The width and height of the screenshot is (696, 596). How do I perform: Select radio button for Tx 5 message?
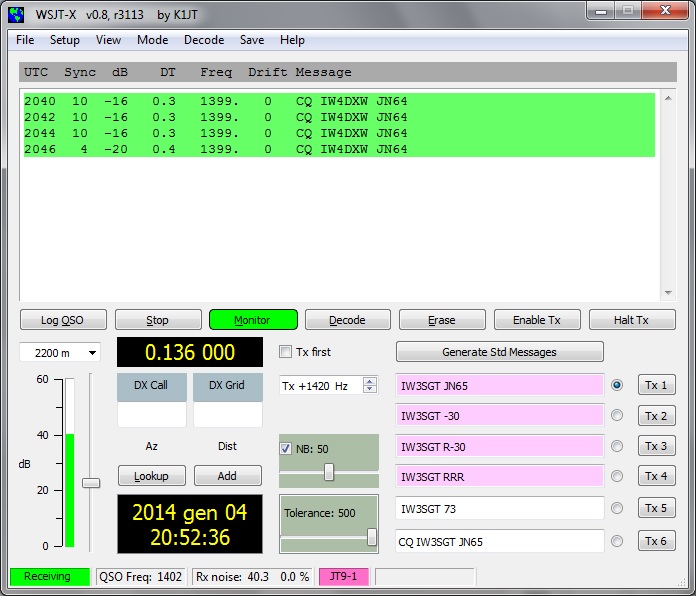click(x=617, y=508)
